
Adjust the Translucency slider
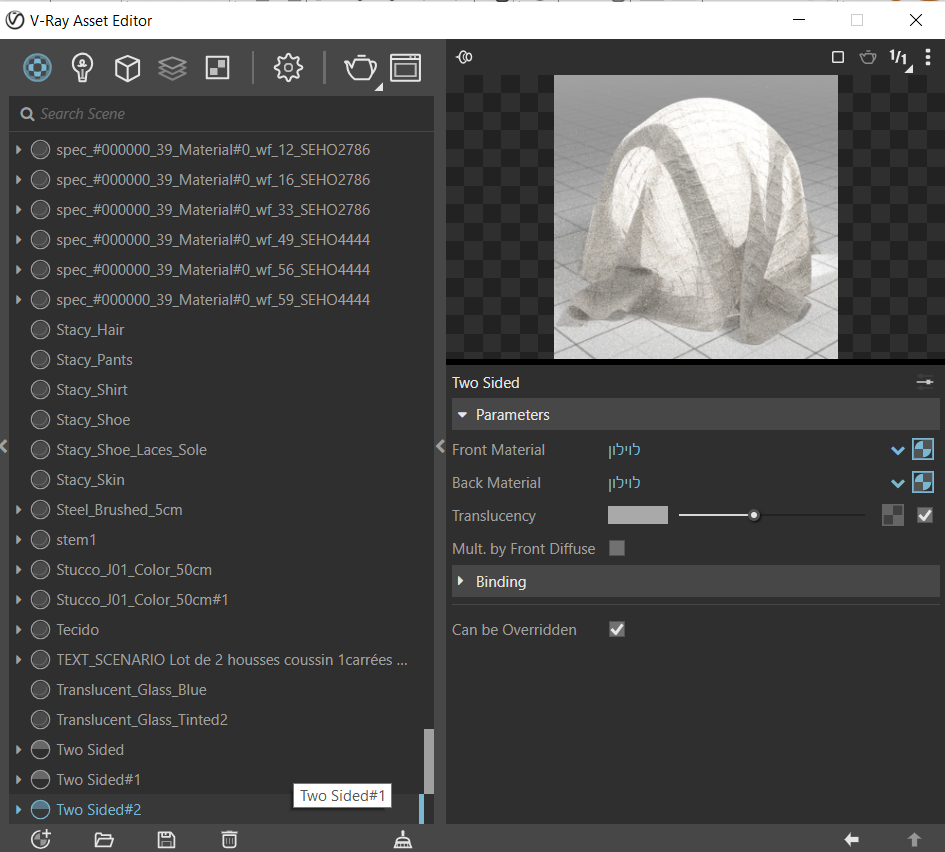pyautogui.click(x=753, y=515)
